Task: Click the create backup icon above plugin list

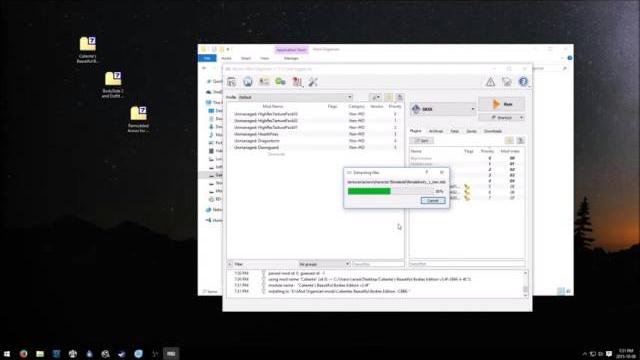Action: pos(520,140)
